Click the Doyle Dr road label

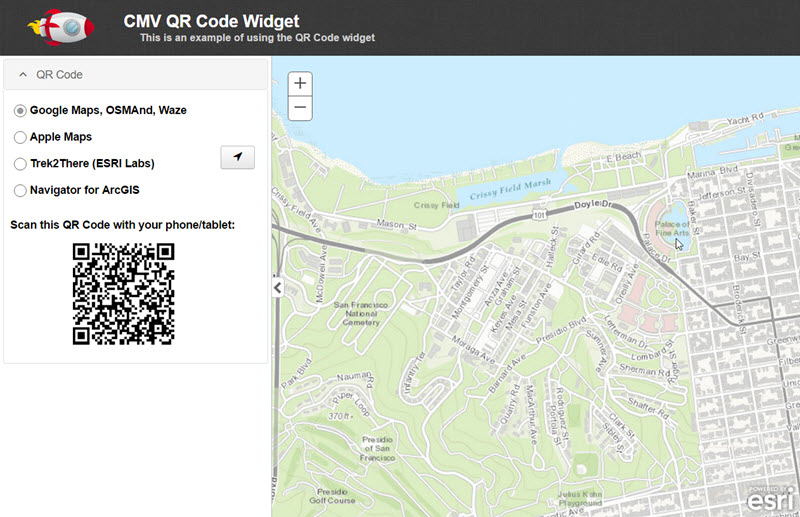(x=593, y=204)
